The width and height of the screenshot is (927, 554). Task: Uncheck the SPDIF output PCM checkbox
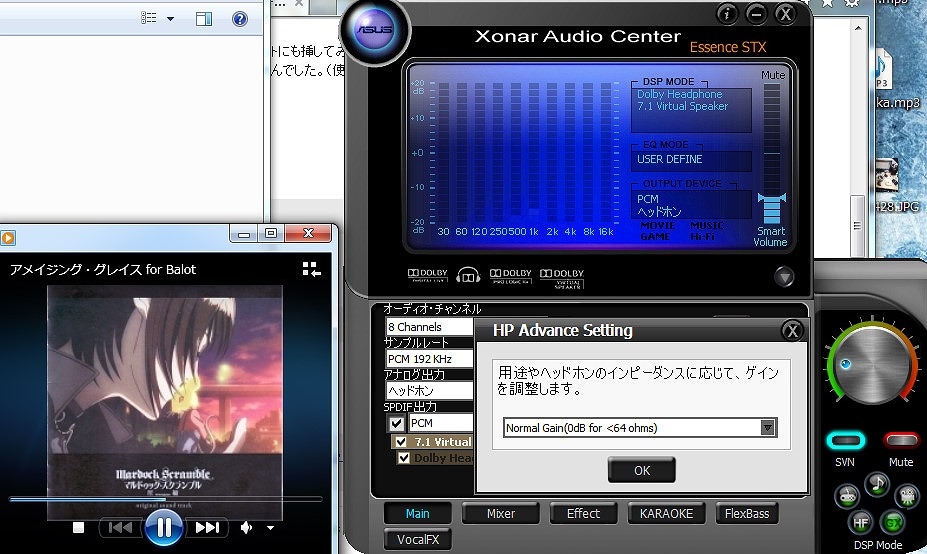tap(396, 423)
